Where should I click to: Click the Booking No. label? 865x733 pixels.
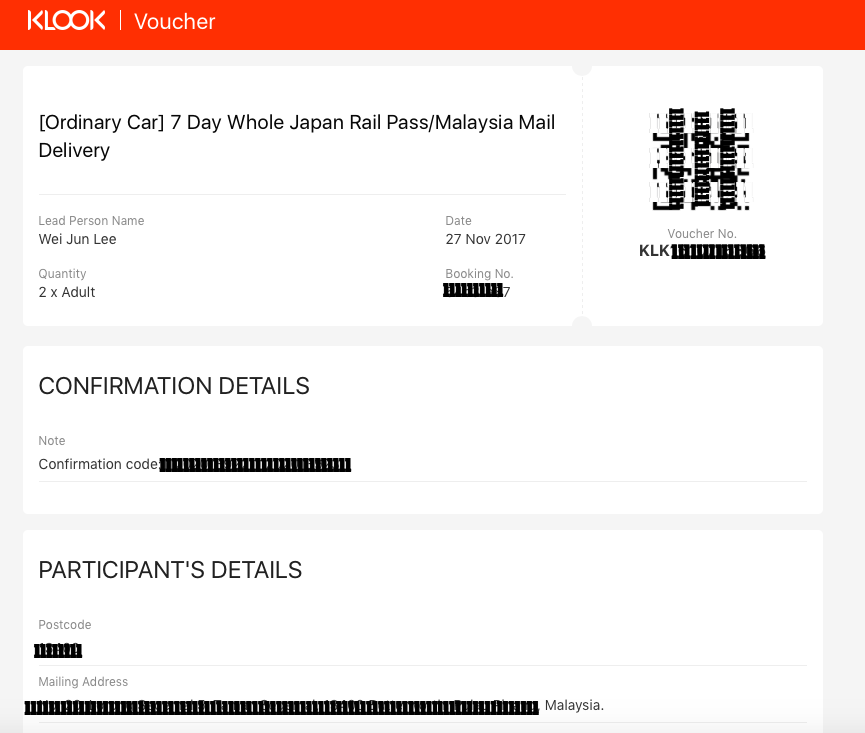479,274
